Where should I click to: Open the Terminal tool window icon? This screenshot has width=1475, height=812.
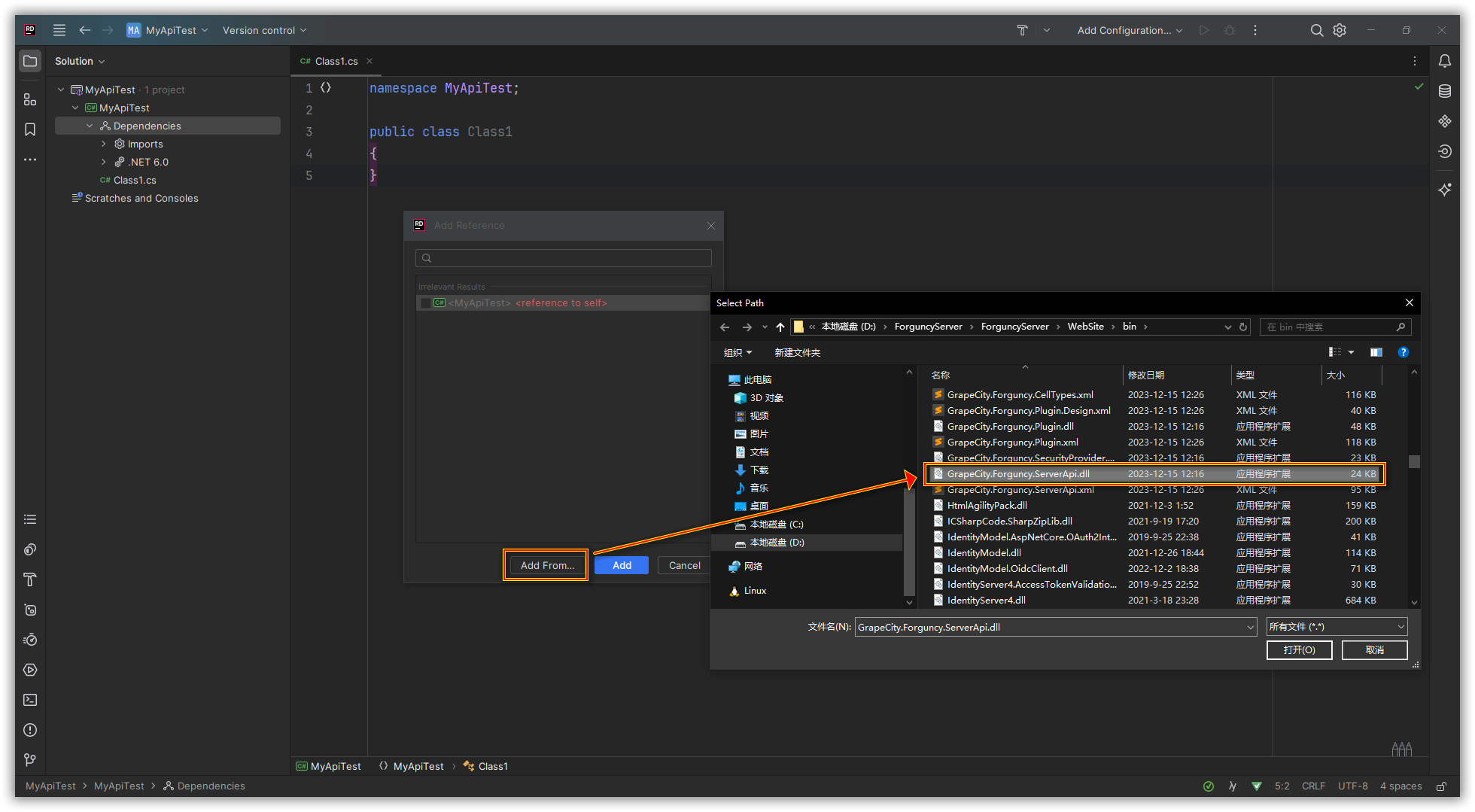[30, 700]
